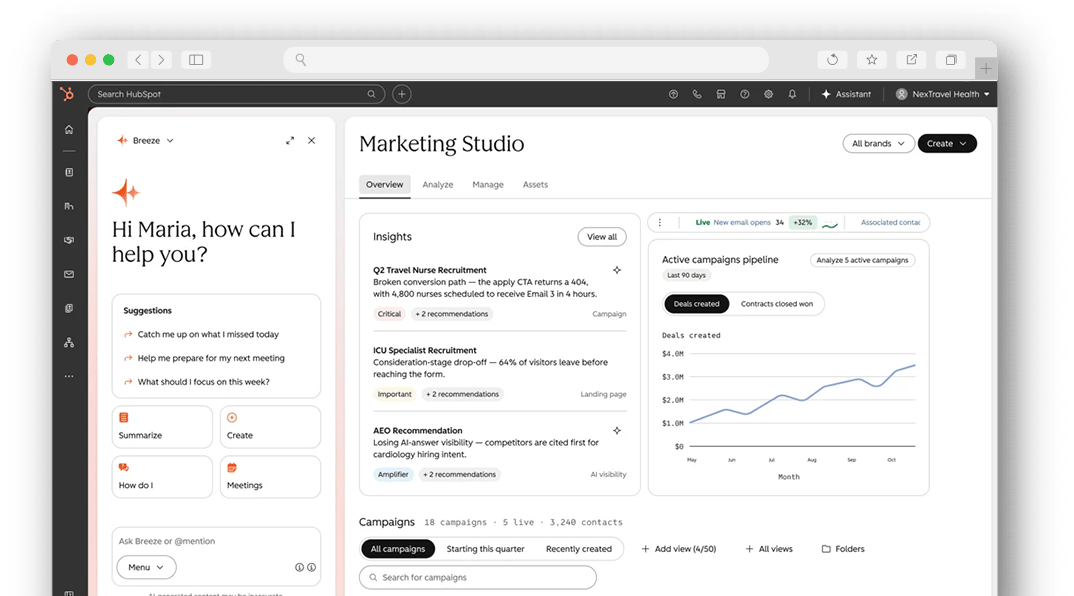Open Folders

[843, 549]
